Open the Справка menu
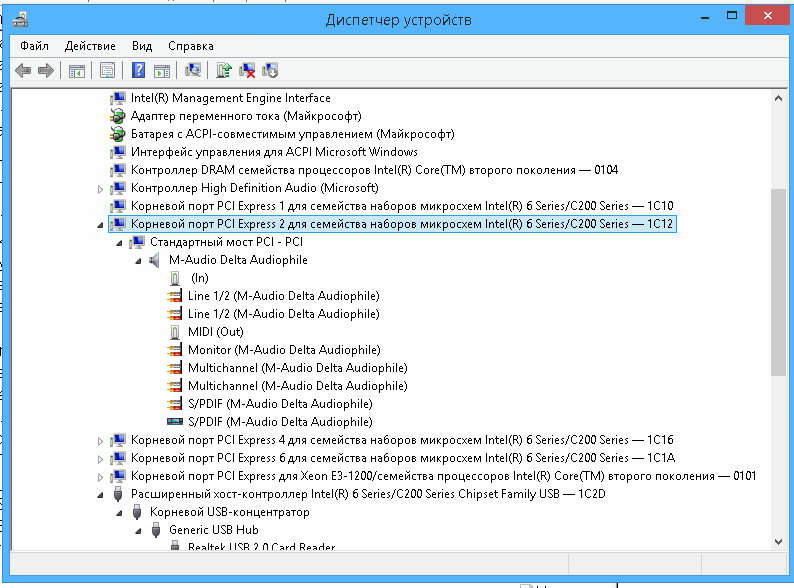794x588 pixels. coord(190,46)
